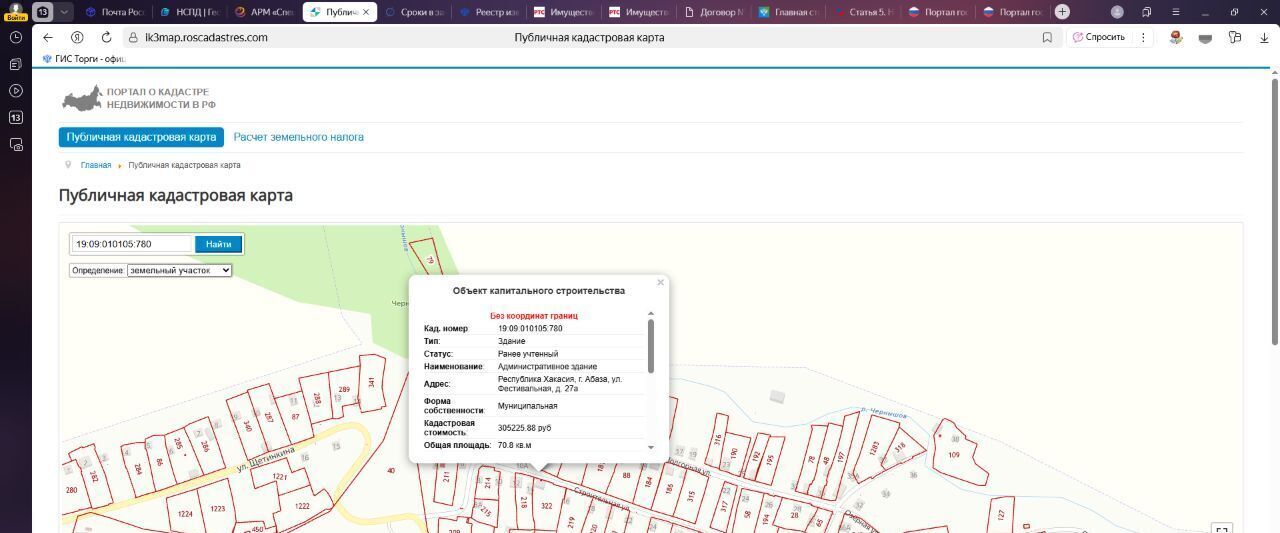Open the media player icon in sidebar
Viewport: 1280px width, 533px height.
pyautogui.click(x=16, y=91)
